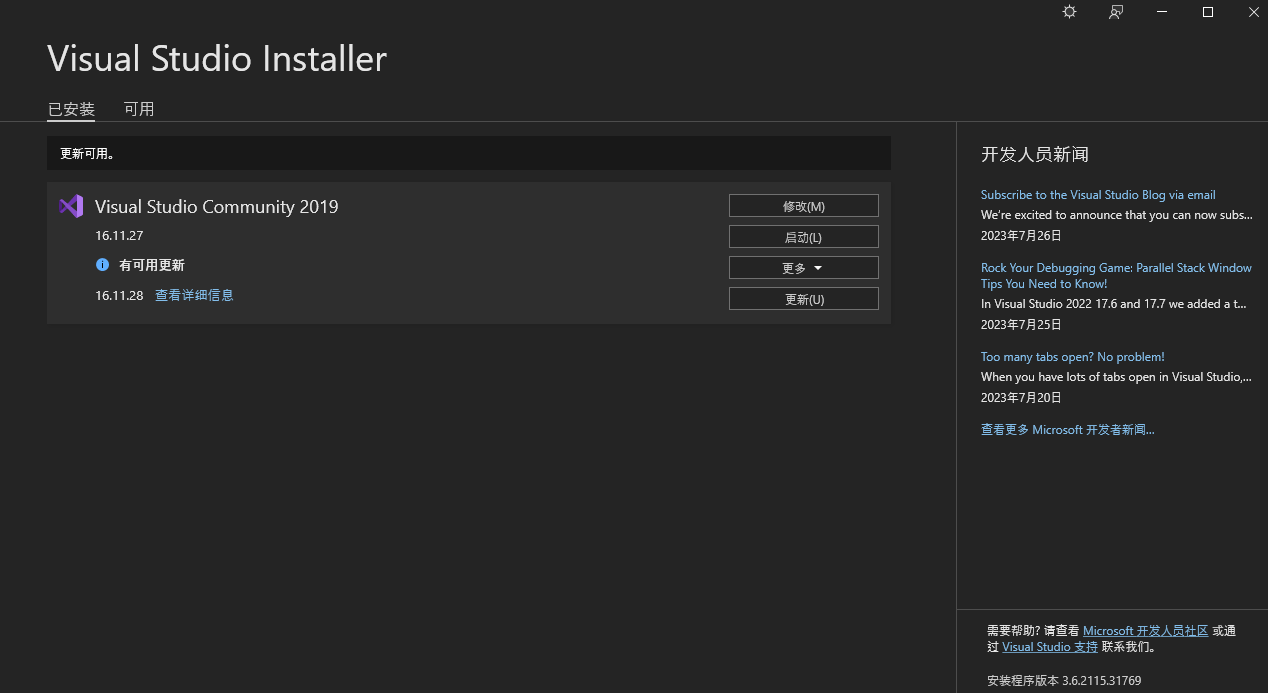Minimize the Visual Studio Installer window
The width and height of the screenshot is (1268, 693).
point(1162,12)
